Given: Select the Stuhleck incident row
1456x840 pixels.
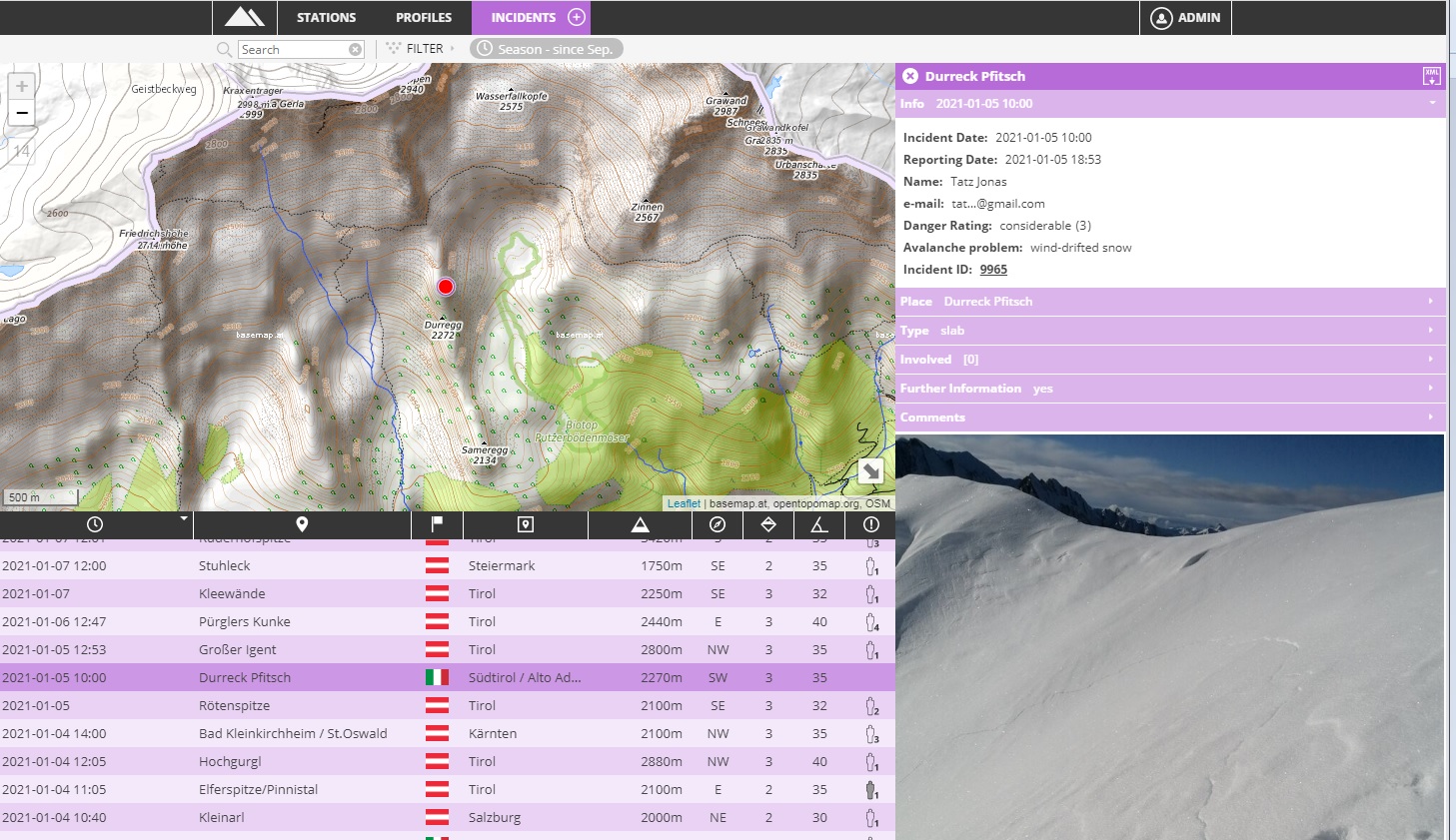Looking at the screenshot, I should point(448,565).
